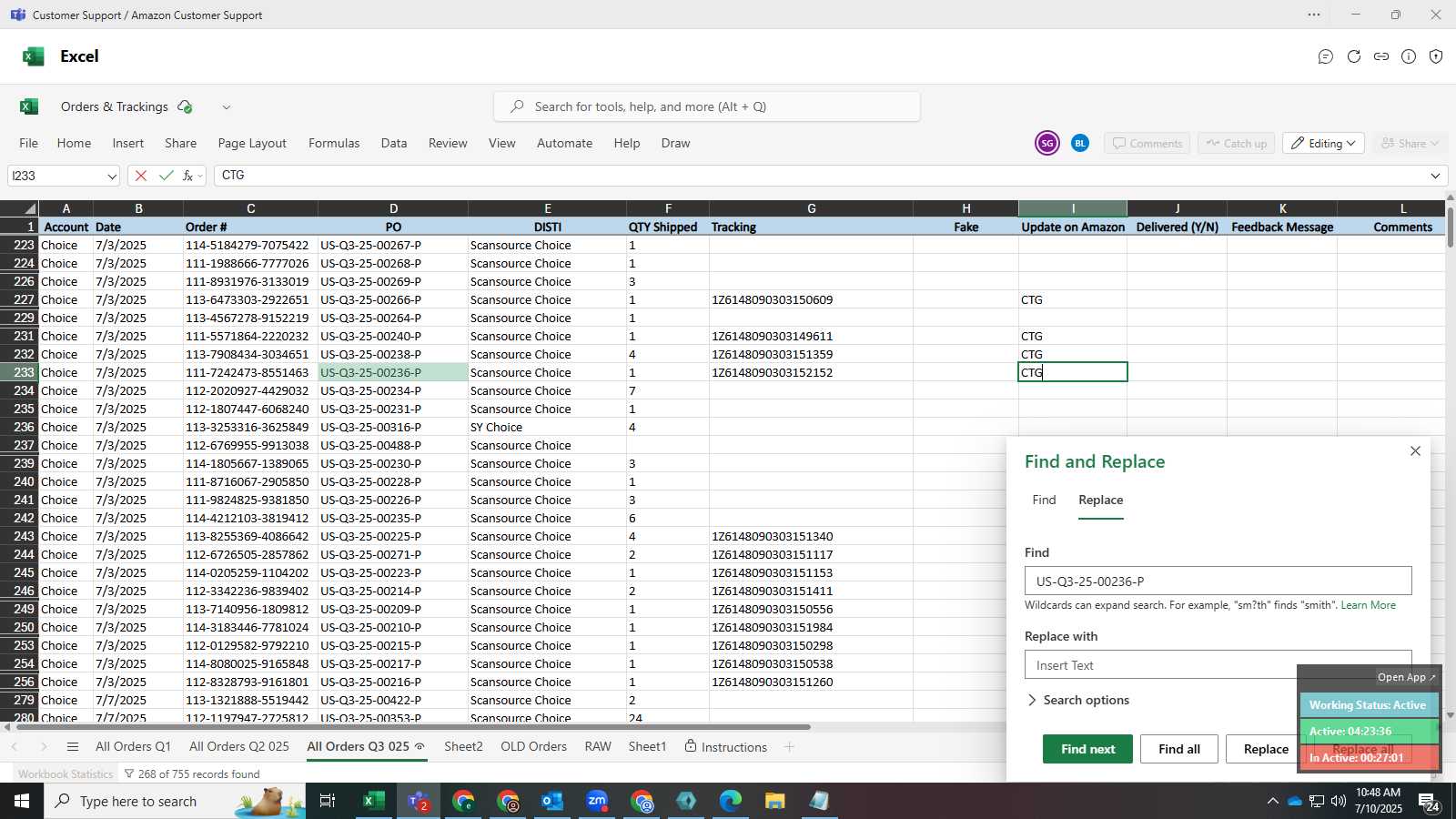The height and width of the screenshot is (819, 1456).
Task: Click the saved-to-cloud status icon
Action: coord(185,106)
